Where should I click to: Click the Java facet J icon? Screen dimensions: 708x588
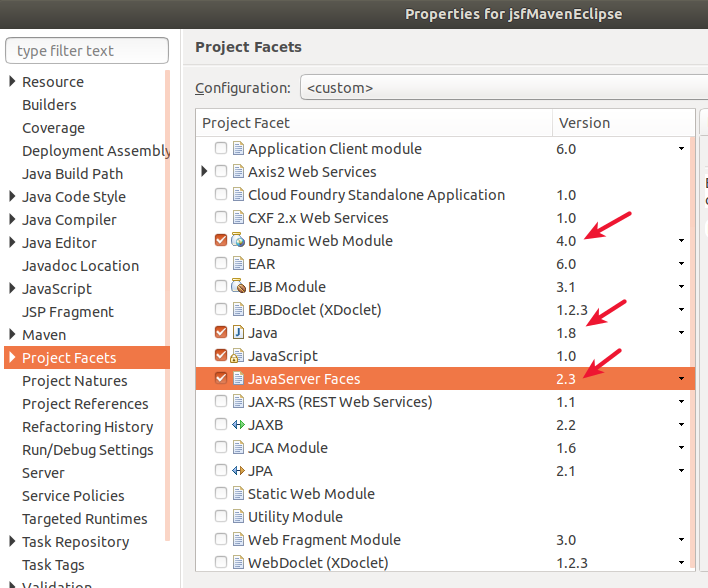click(x=238, y=332)
